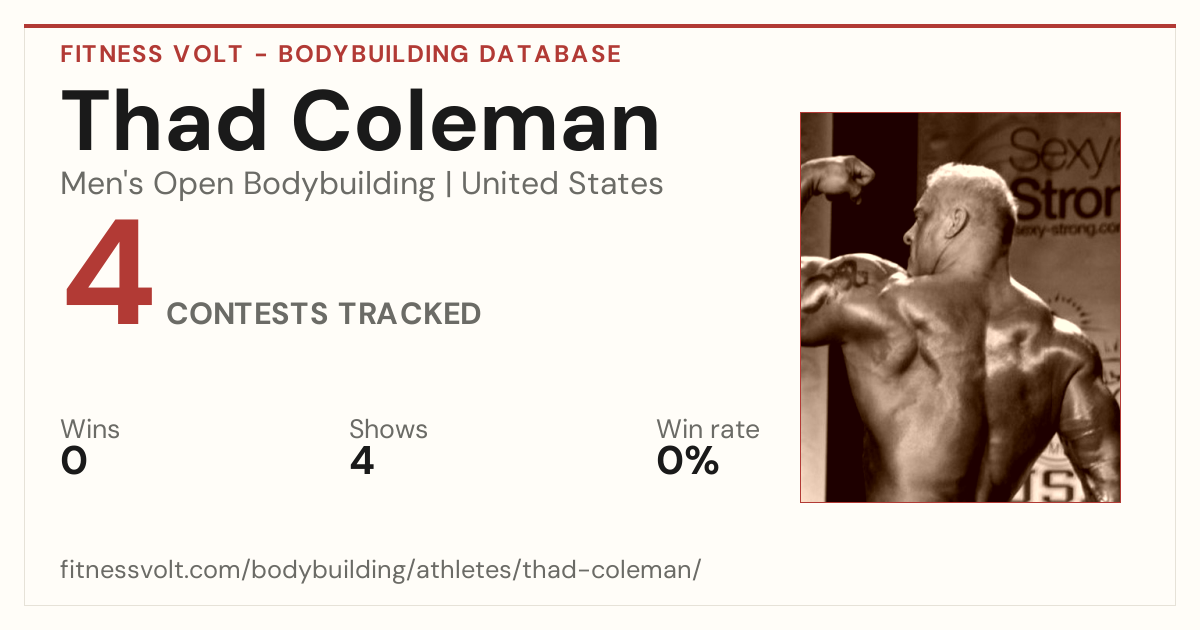Click the large red number 4
The height and width of the screenshot is (630, 1200).
pos(109,275)
